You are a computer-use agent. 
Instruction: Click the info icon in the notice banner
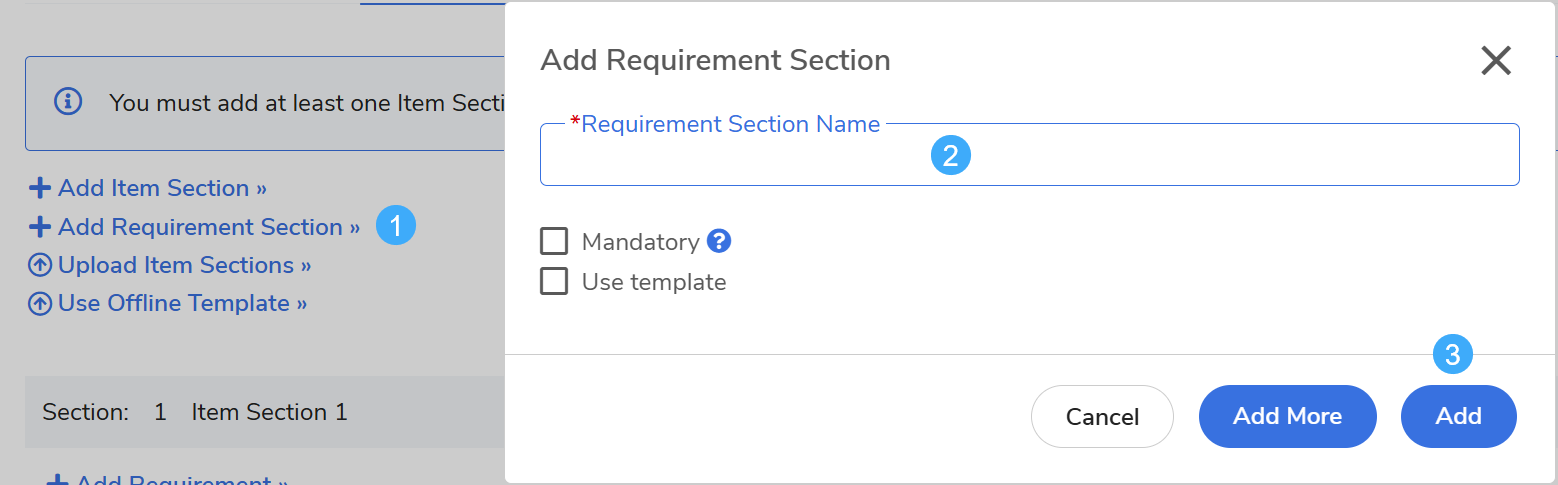68,102
